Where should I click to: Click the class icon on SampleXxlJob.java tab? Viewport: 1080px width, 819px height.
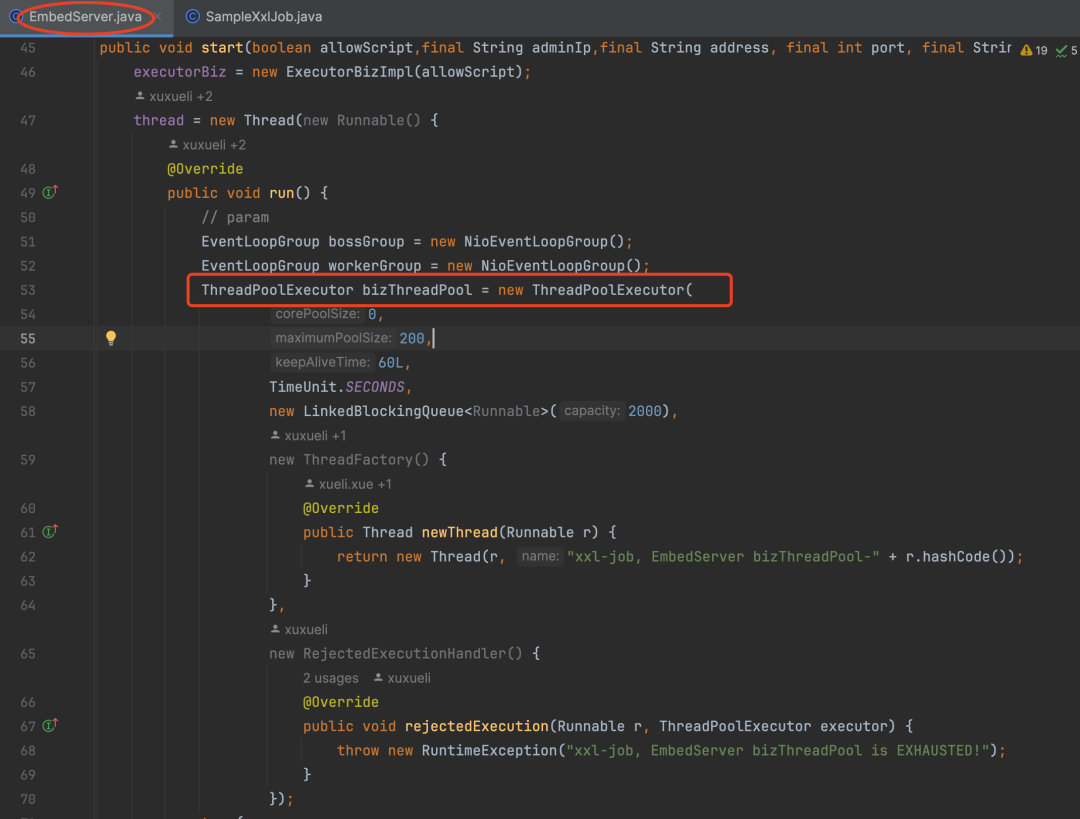193,17
